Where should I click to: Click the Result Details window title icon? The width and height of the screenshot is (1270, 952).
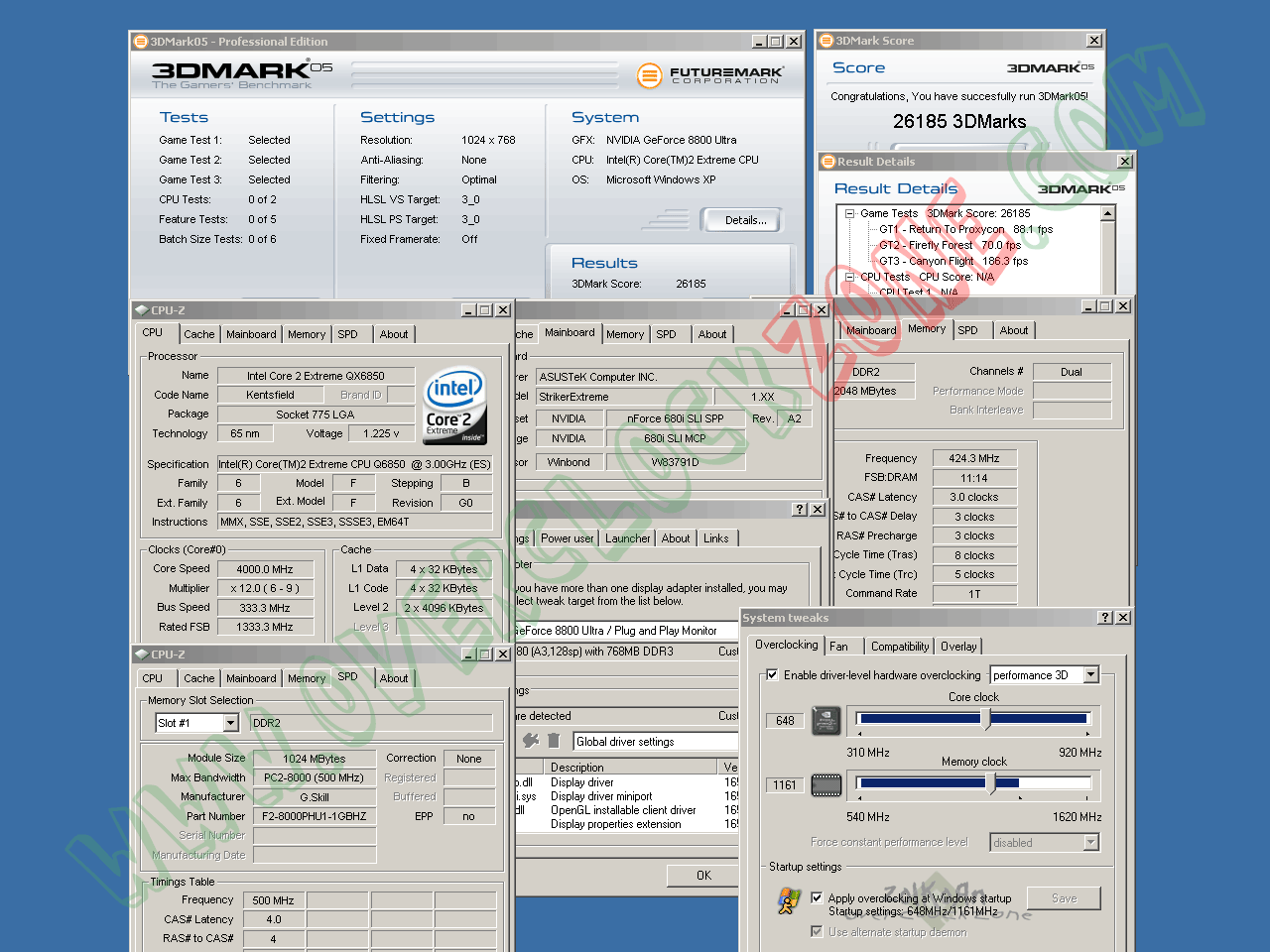point(828,162)
